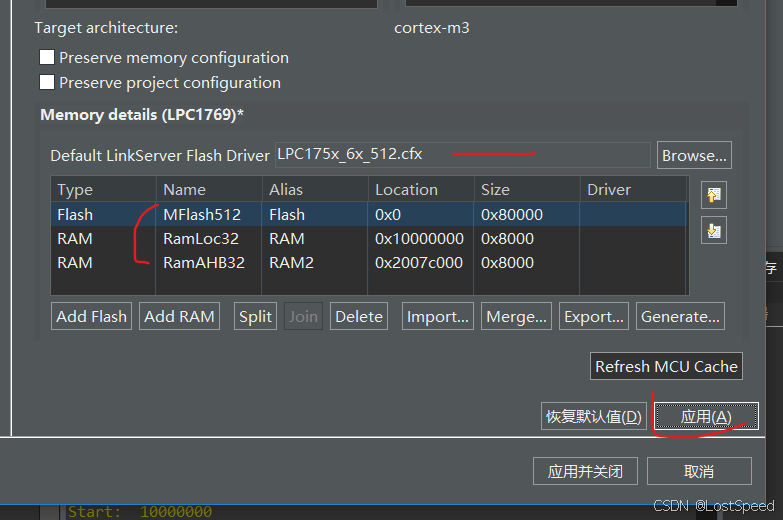
Task: Move selected memory row up
Action: [x=714, y=194]
